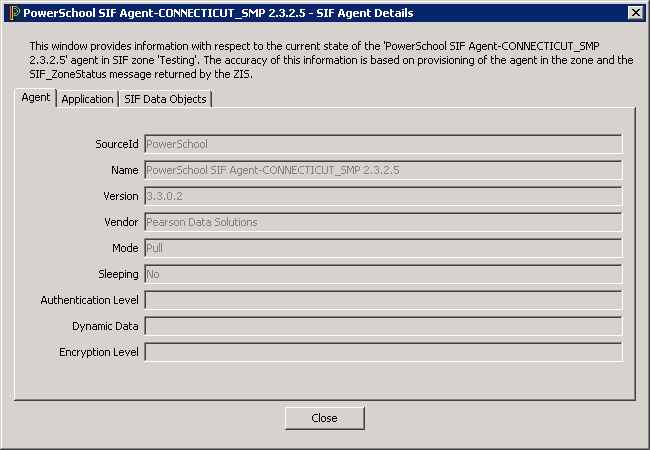The width and height of the screenshot is (650, 450).
Task: Click the Encryption Level label
Action: pos(98,352)
